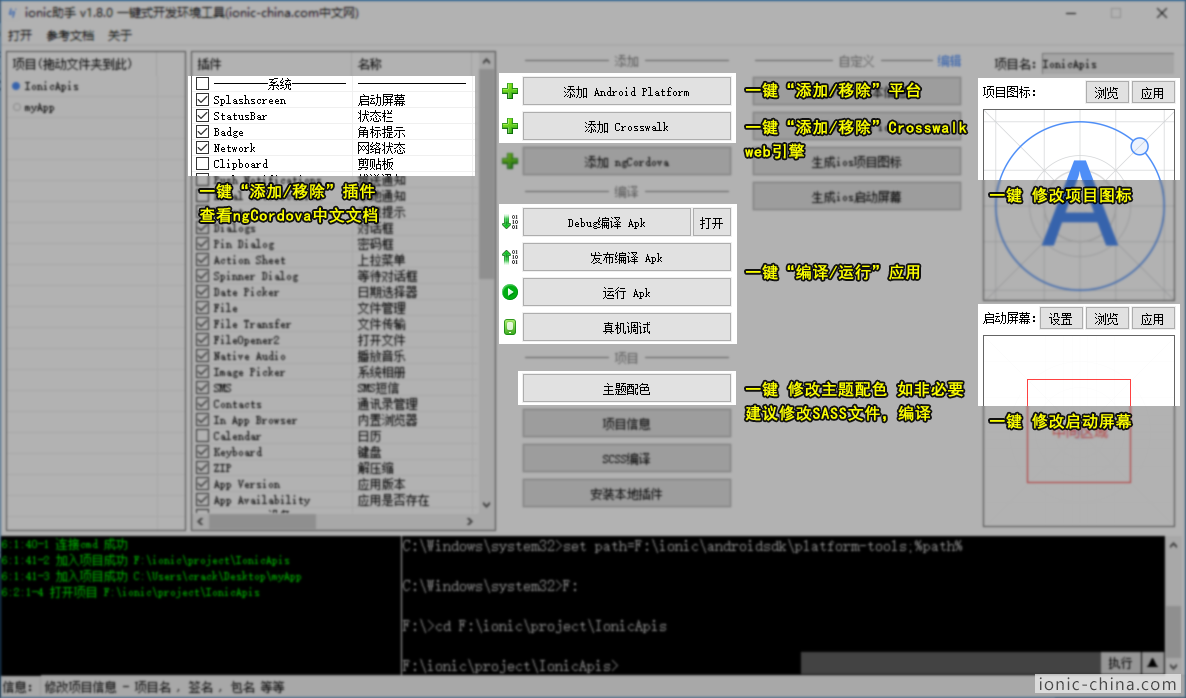Click the plugin list scroll-up arrow

point(486,61)
